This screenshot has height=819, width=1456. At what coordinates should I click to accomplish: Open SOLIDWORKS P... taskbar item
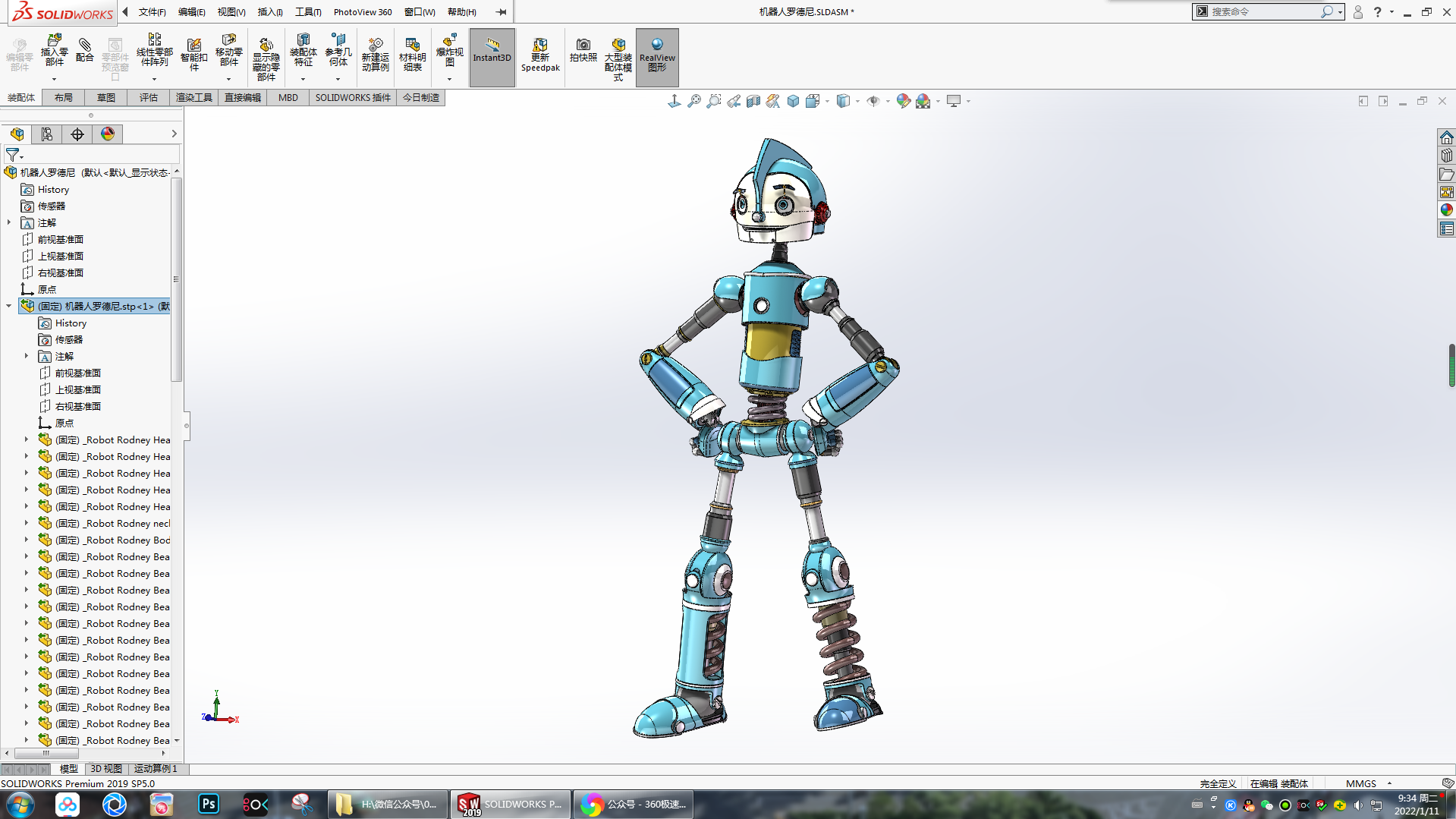[510, 804]
